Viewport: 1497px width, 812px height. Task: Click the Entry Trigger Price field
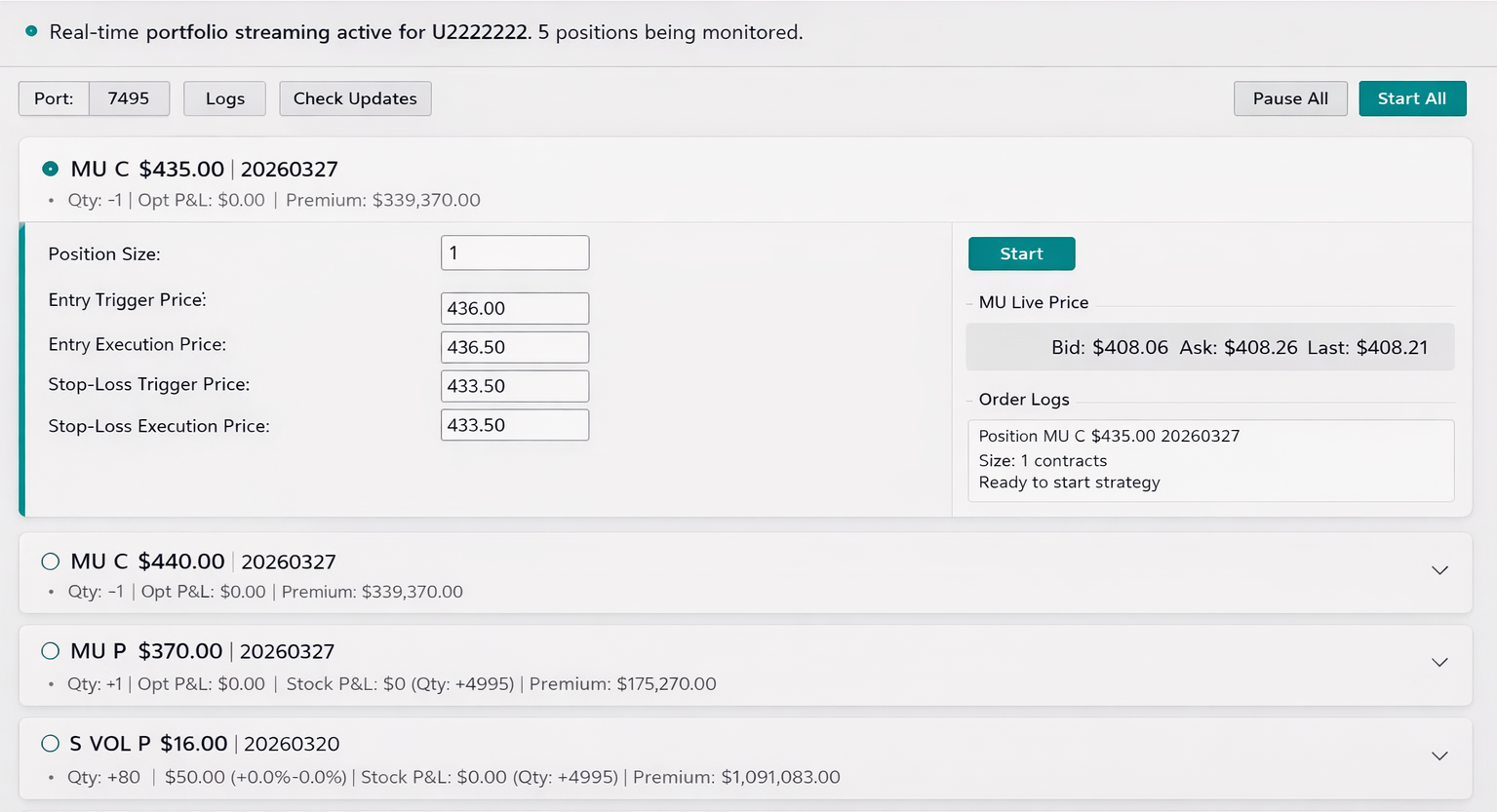point(514,308)
